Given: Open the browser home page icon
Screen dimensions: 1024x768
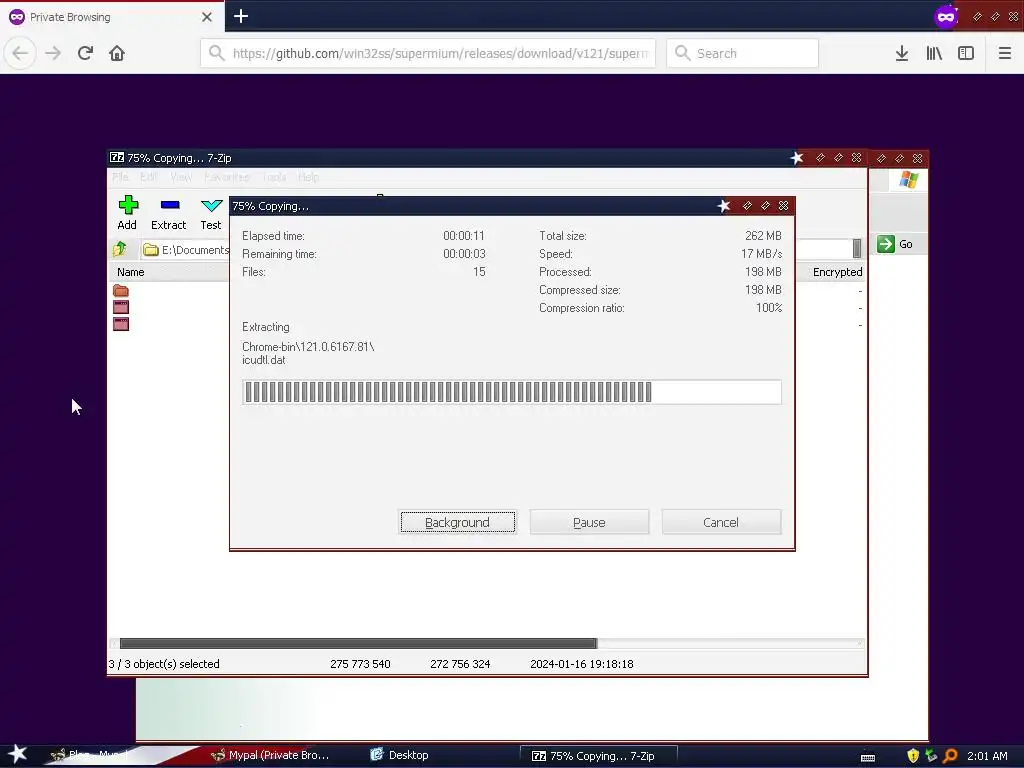Looking at the screenshot, I should tap(117, 53).
